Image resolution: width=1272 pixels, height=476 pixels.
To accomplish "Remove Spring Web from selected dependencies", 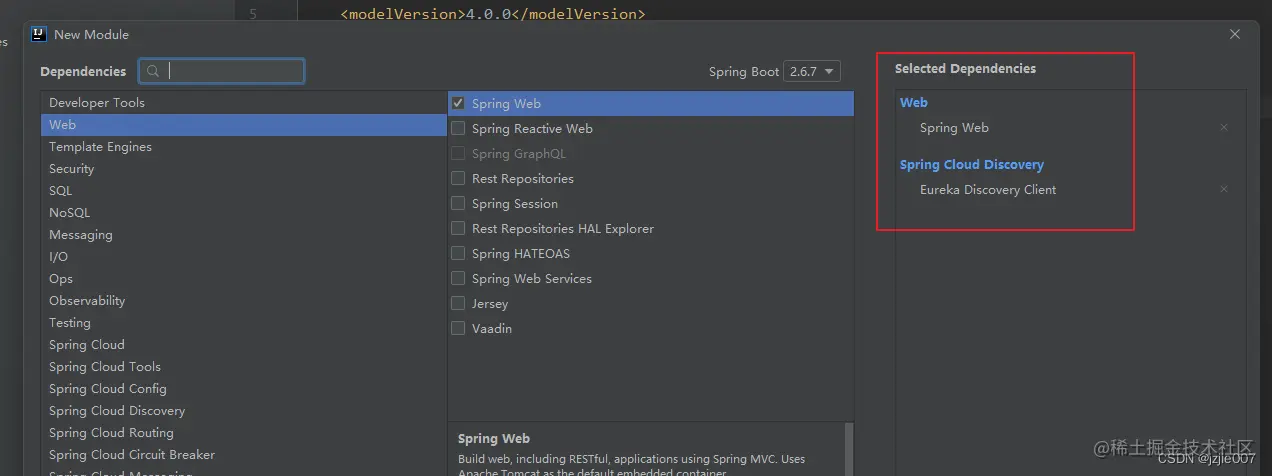I will (1224, 128).
